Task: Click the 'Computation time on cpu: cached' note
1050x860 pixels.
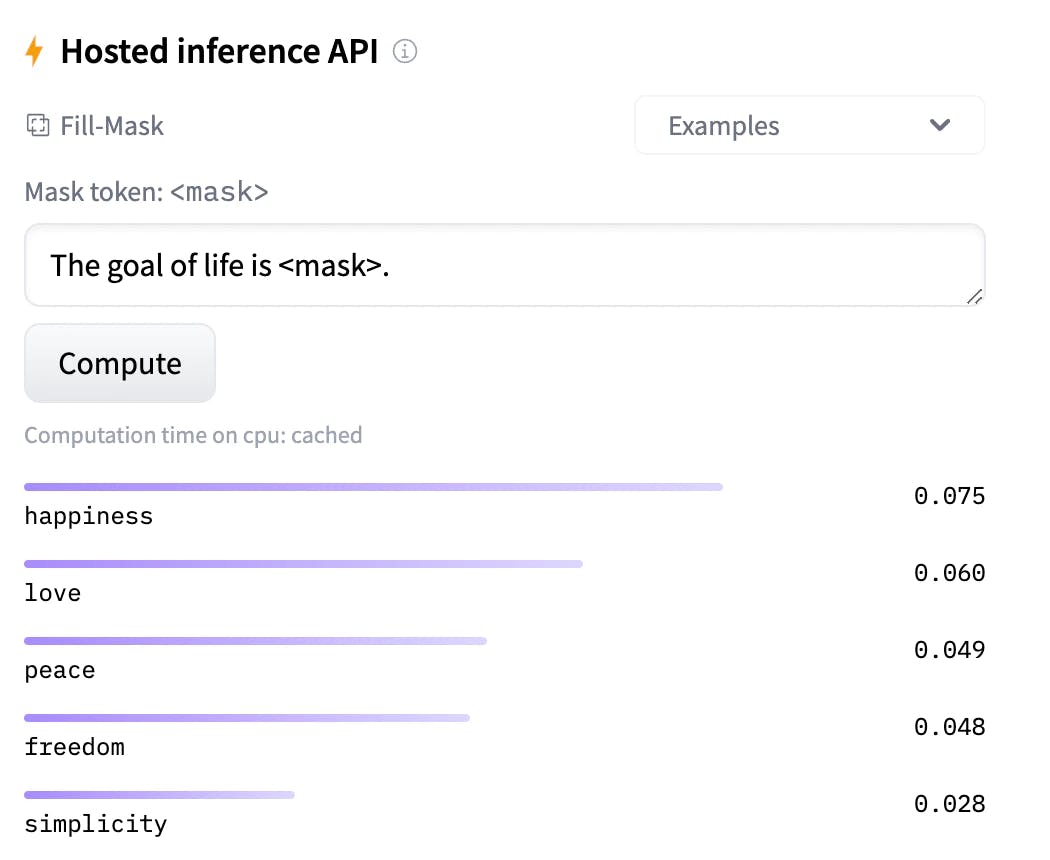Action: (193, 435)
